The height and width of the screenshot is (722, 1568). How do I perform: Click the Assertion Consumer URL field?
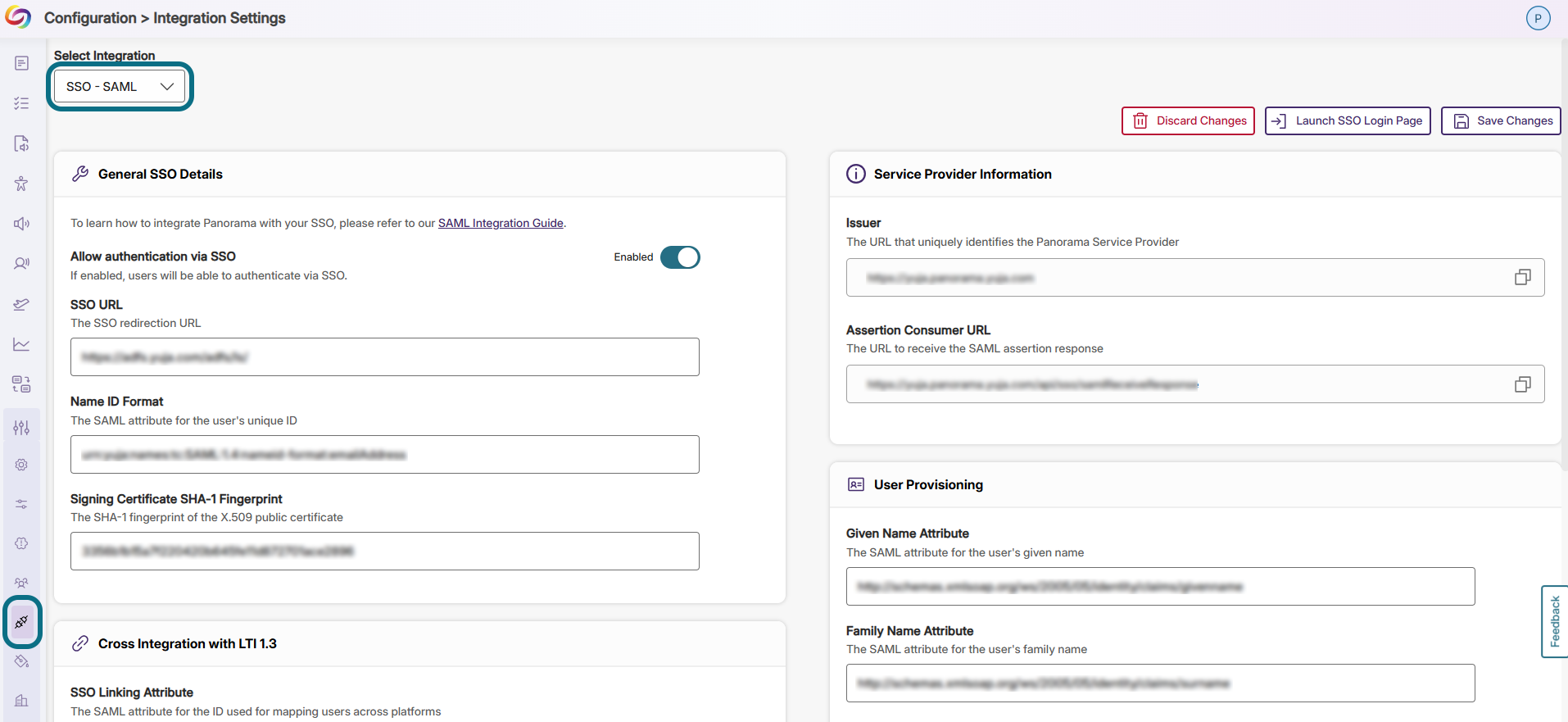click(x=1195, y=384)
